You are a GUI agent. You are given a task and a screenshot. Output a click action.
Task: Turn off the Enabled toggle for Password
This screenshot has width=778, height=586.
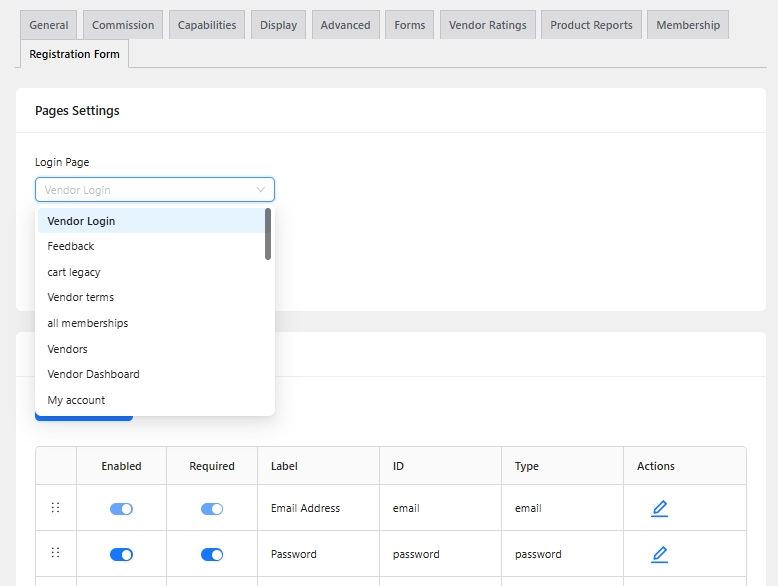[121, 554]
